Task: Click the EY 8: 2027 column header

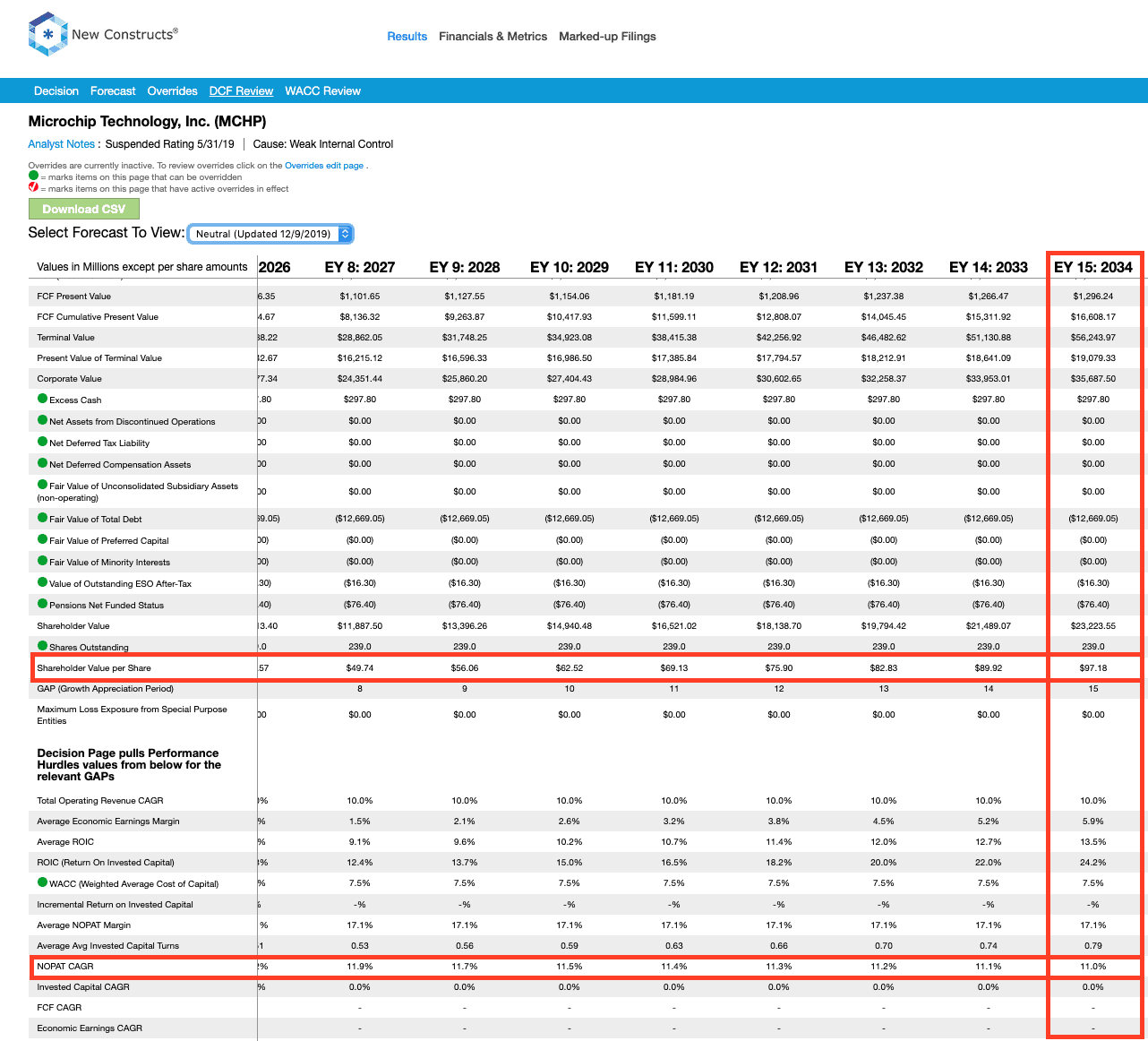Action: tap(360, 267)
